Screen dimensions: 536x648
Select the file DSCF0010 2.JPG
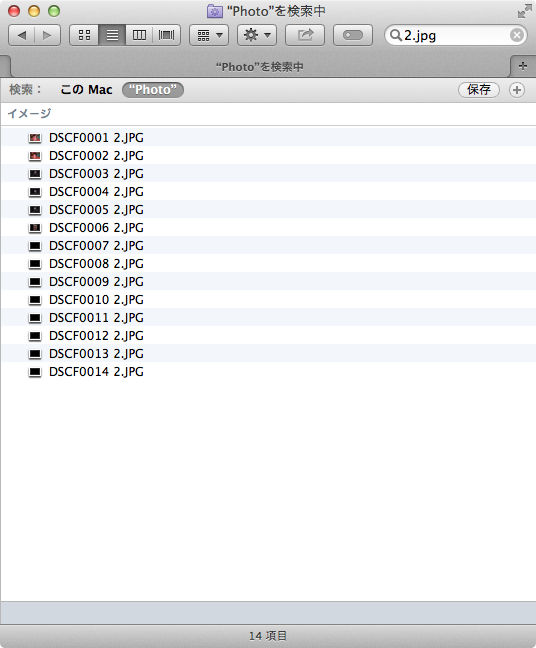pos(268,299)
